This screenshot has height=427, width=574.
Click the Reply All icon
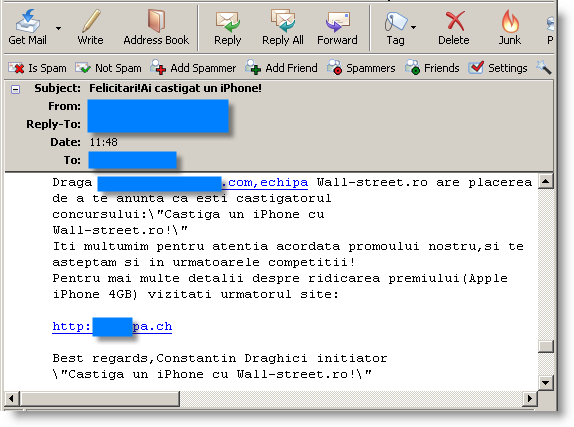[x=283, y=21]
